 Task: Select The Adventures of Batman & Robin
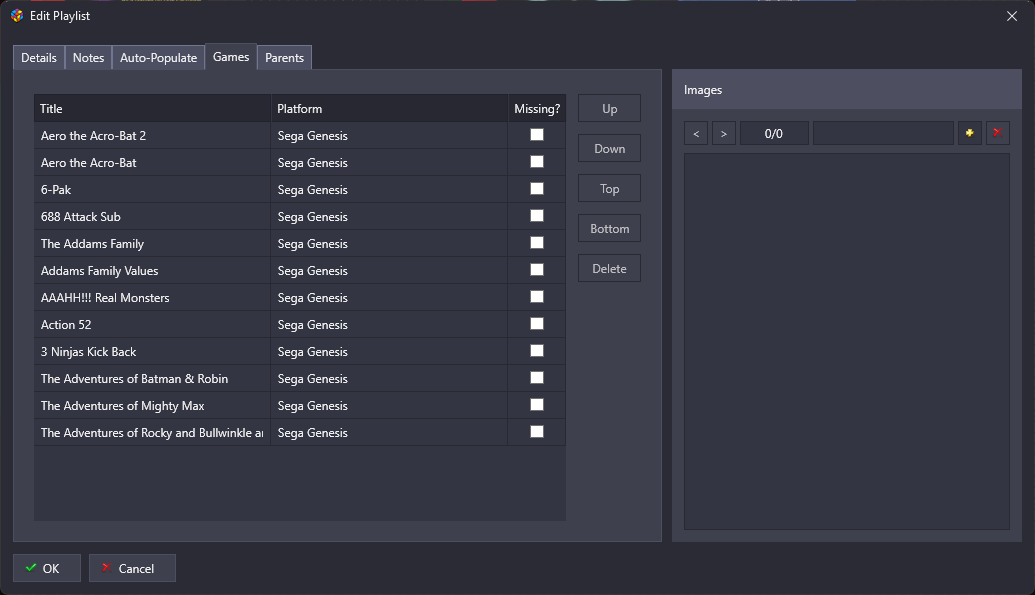[x=135, y=379]
